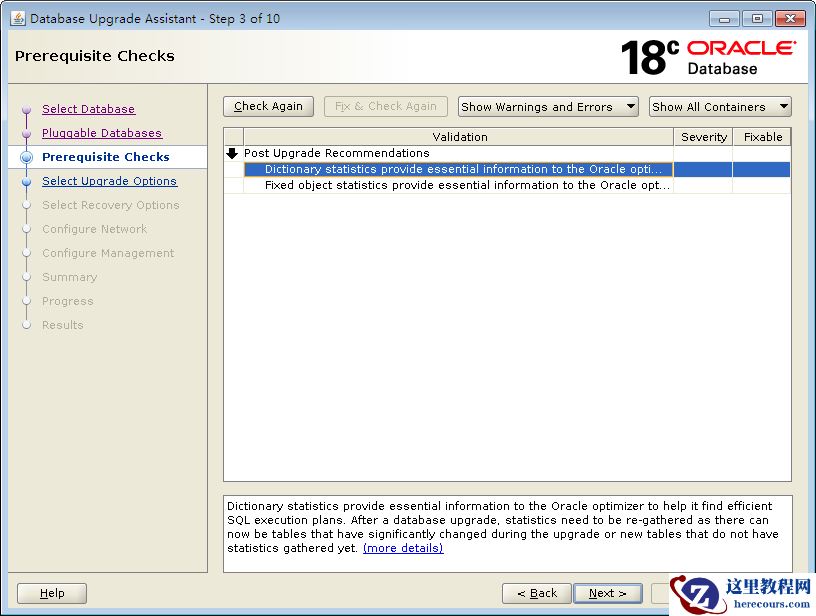
Task: Click the Fix & Check Again button
Action: click(x=386, y=106)
